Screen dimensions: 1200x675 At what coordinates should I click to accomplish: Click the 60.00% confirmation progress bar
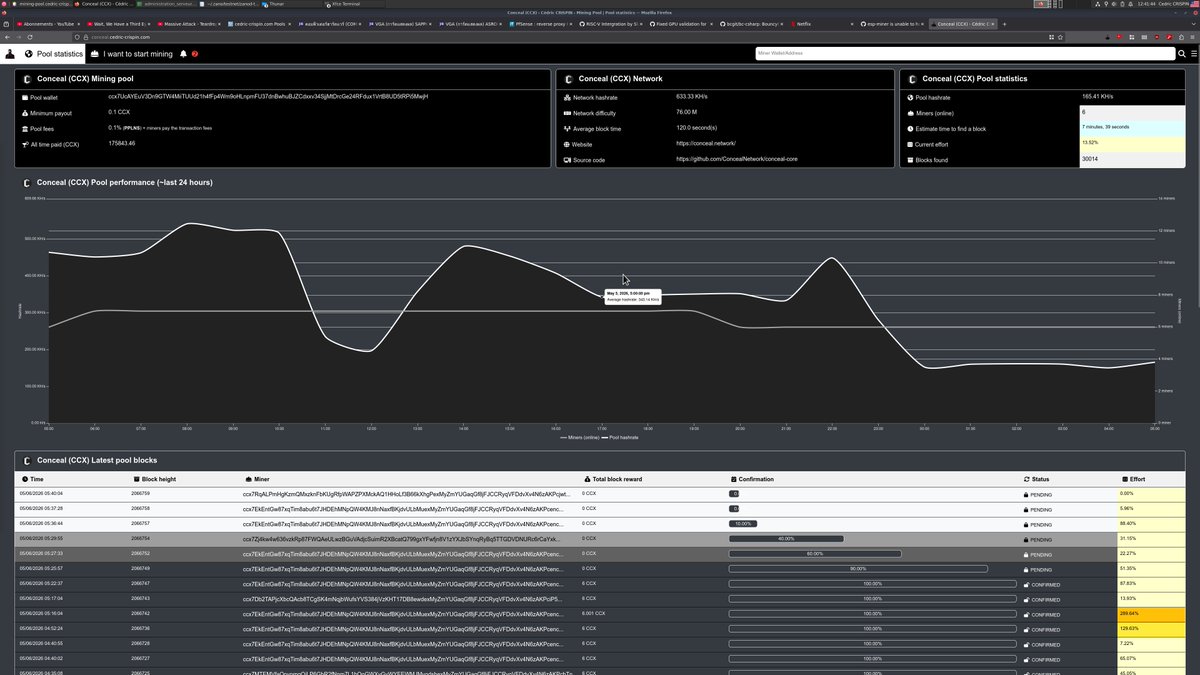click(x=815, y=554)
